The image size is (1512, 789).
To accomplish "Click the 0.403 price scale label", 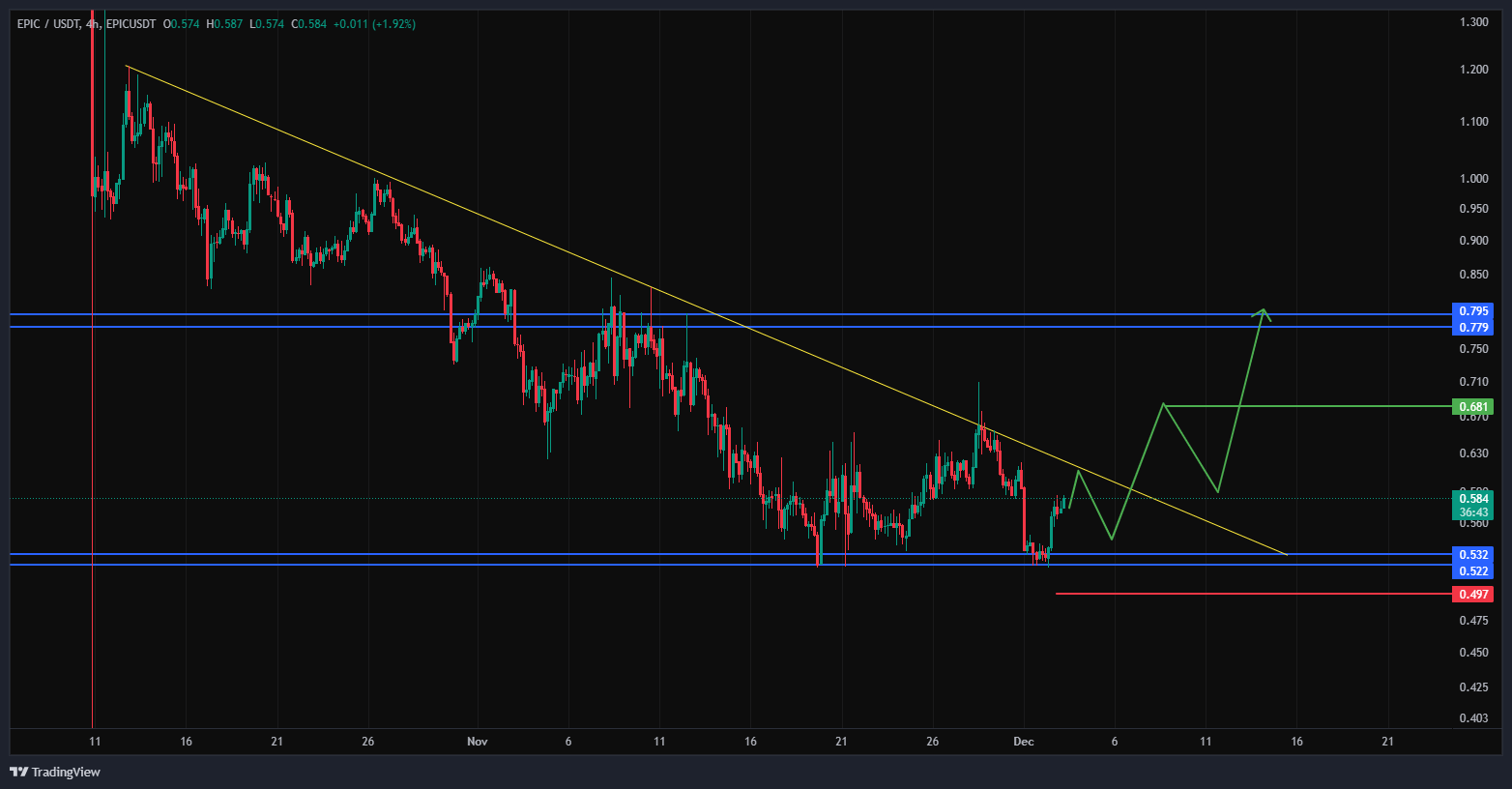I will click(1473, 718).
